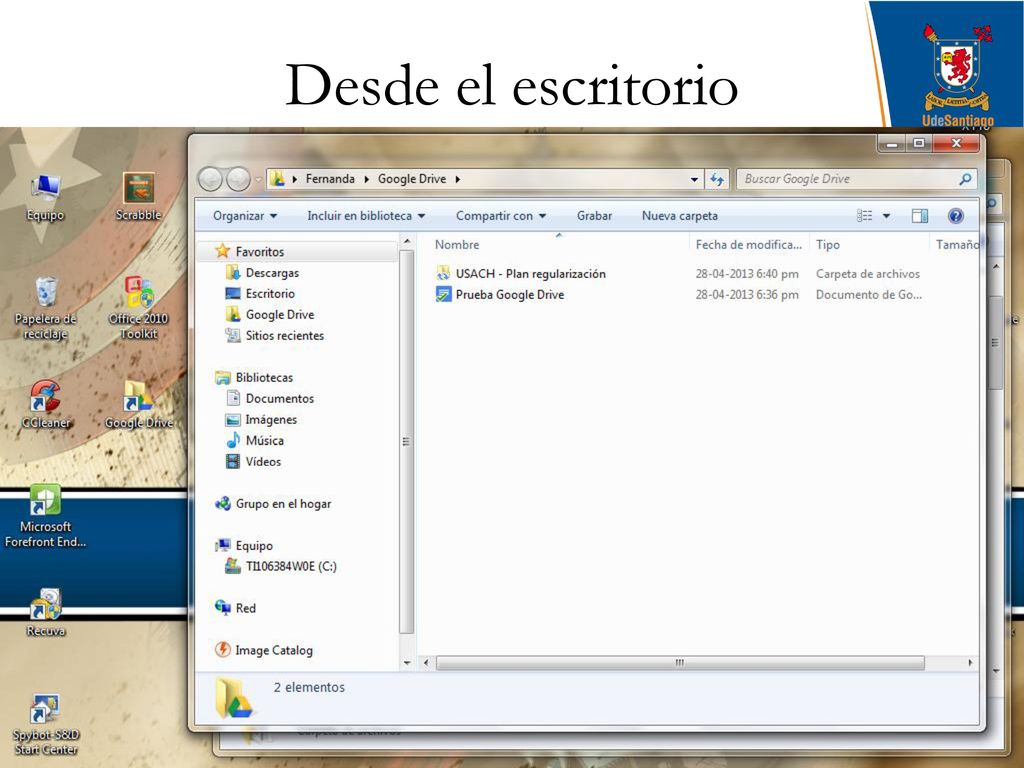The width and height of the screenshot is (1024, 768).
Task: Select Microsoft Forefront Endpoint desktop icon
Action: point(45,516)
